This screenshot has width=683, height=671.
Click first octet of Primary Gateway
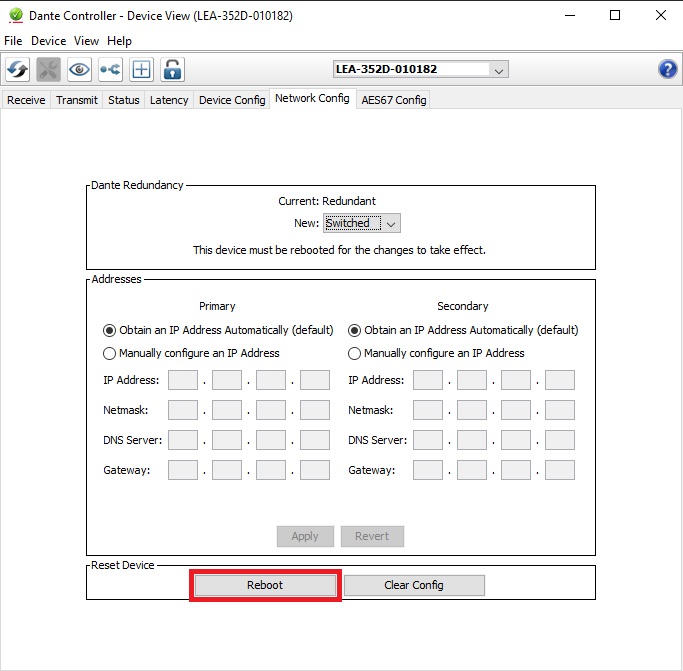coord(183,470)
